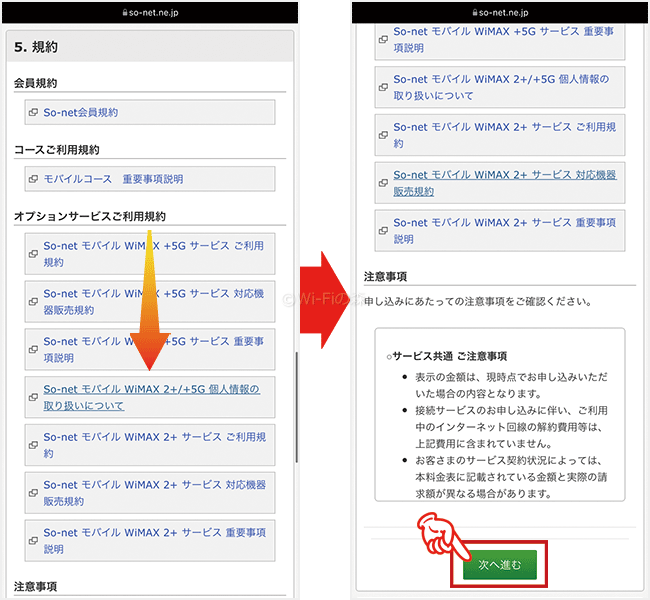Tap so-net.ne.jp address text in right screen

tap(503, 12)
